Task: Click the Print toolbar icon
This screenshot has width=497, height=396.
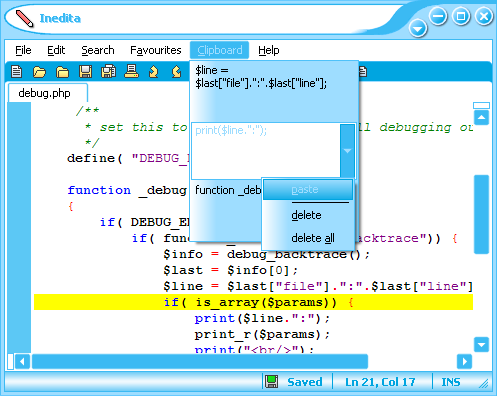Action: (131, 71)
